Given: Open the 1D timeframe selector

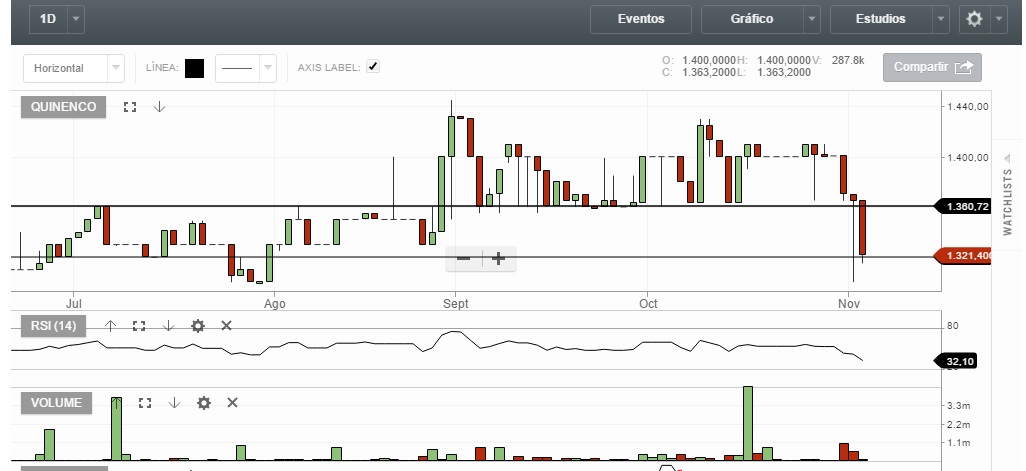Looking at the screenshot, I should tap(48, 19).
